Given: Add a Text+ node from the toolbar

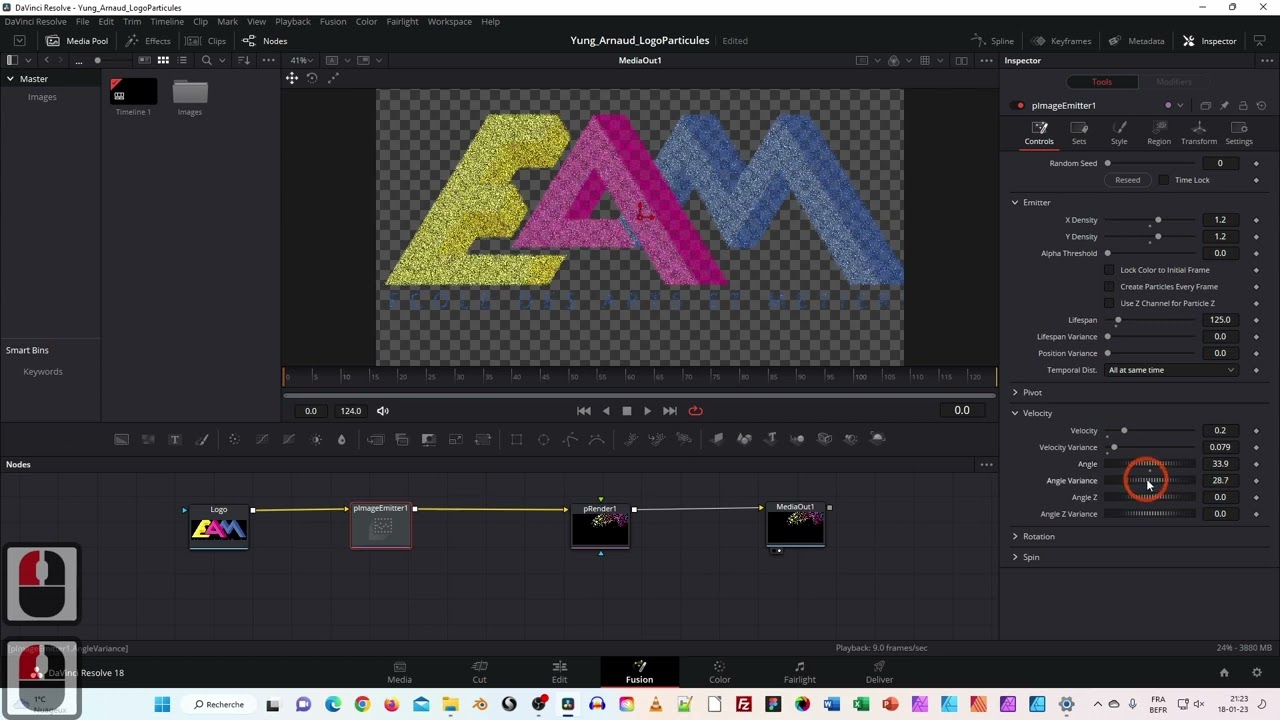Looking at the screenshot, I should pos(175,439).
